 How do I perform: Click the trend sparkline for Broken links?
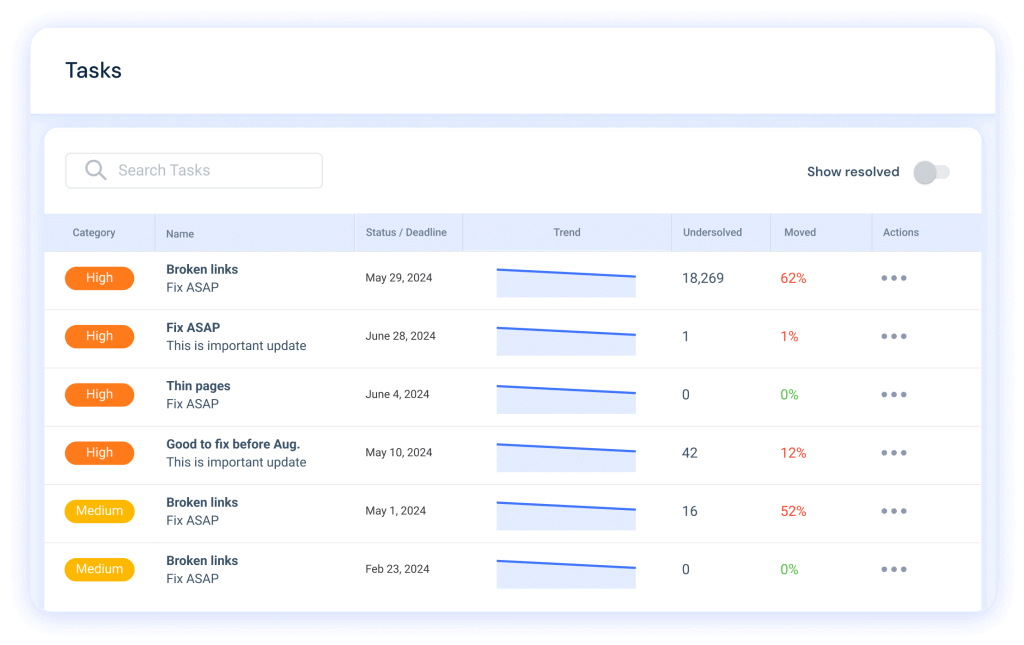point(567,282)
